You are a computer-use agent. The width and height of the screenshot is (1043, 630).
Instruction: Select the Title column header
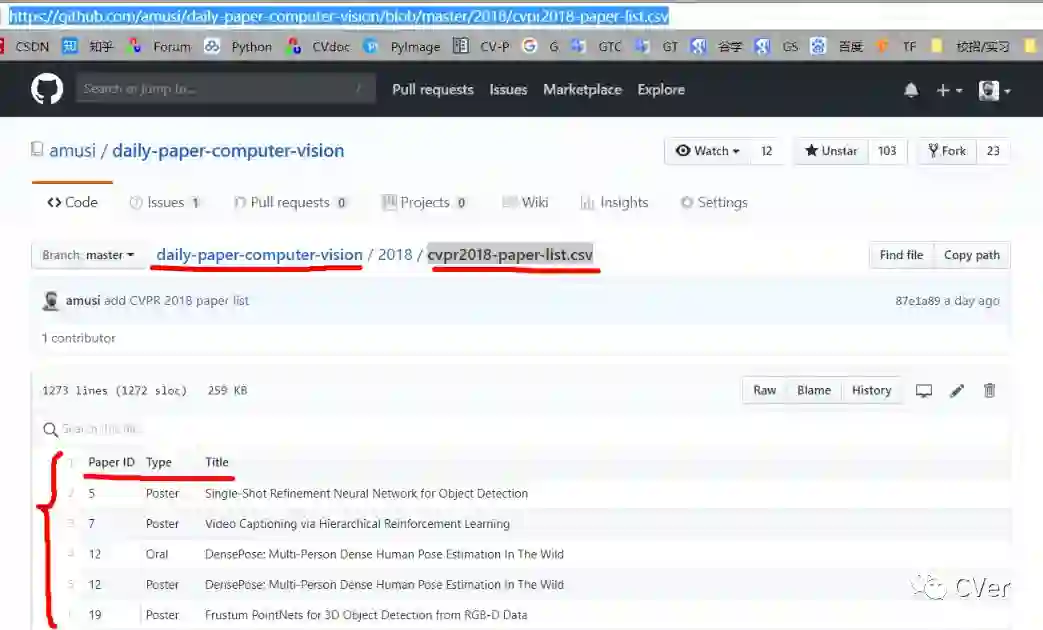click(x=217, y=462)
